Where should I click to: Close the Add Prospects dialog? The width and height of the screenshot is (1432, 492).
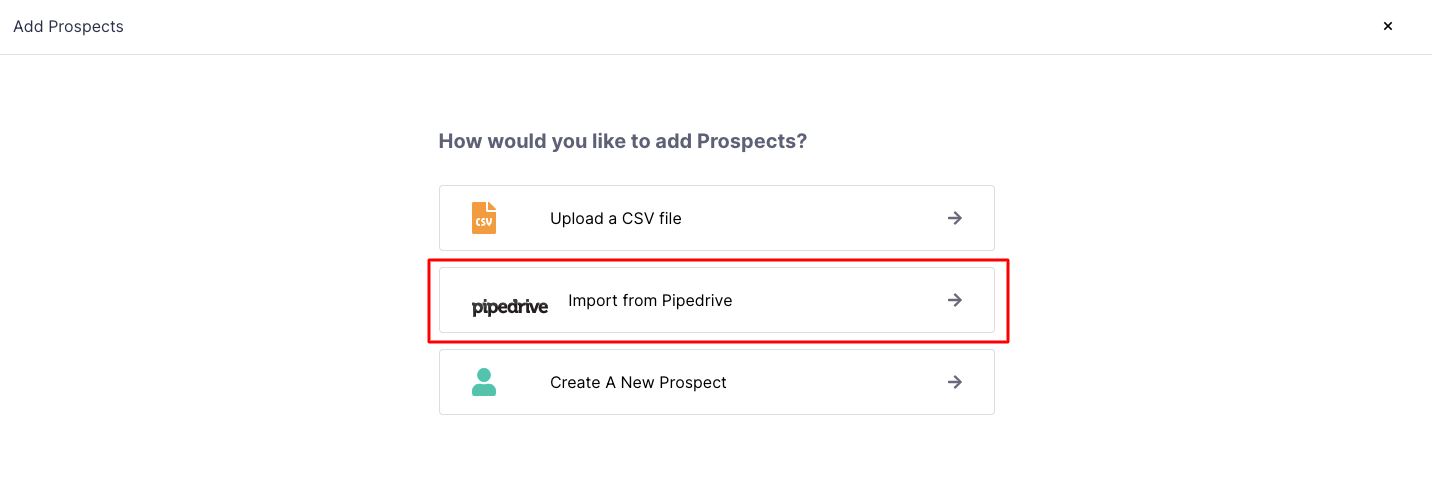(1387, 27)
